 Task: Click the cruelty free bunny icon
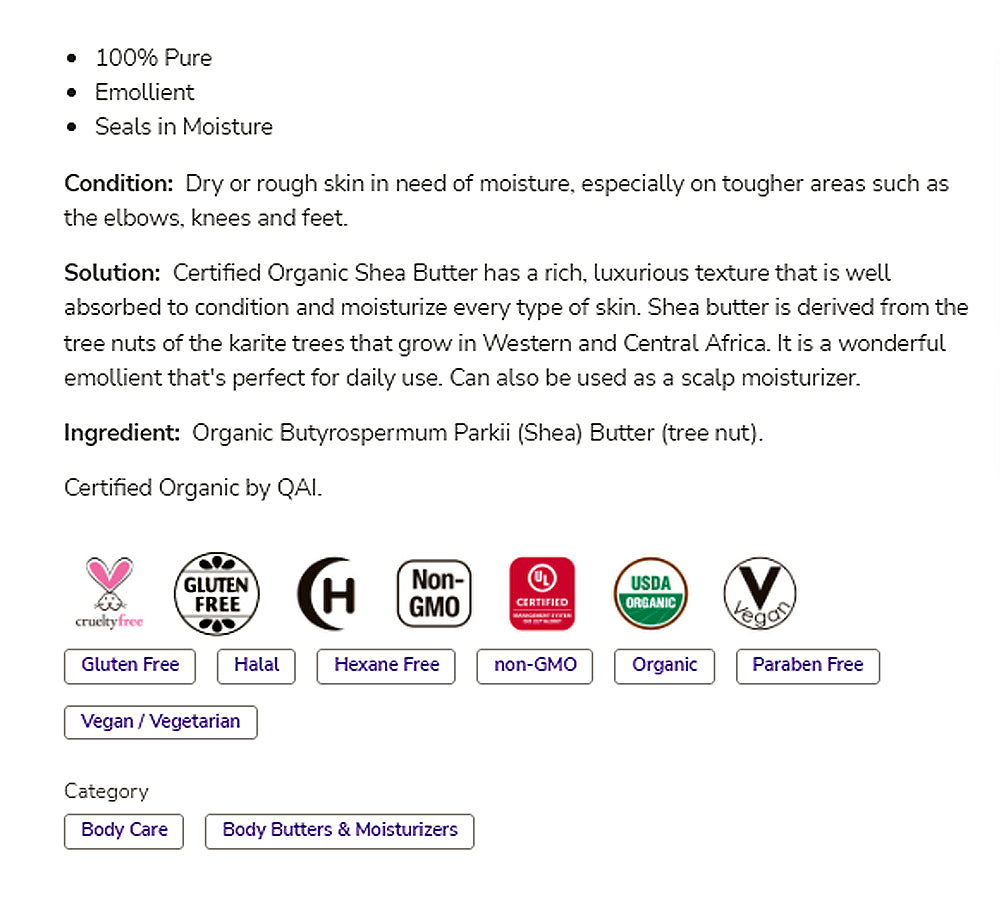tap(109, 593)
